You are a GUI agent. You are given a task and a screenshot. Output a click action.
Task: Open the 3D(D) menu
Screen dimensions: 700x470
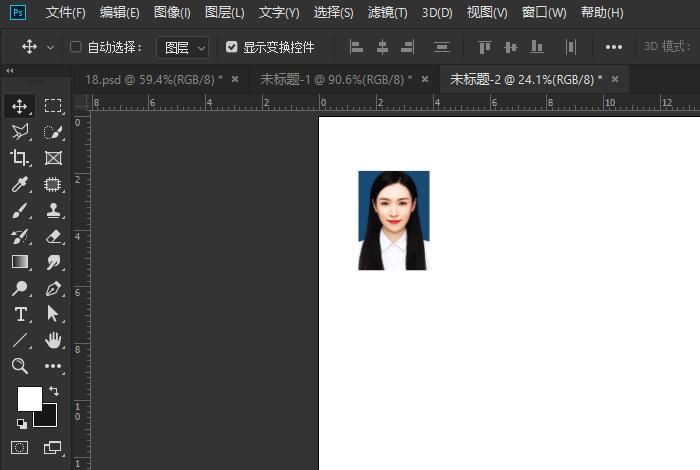(437, 12)
